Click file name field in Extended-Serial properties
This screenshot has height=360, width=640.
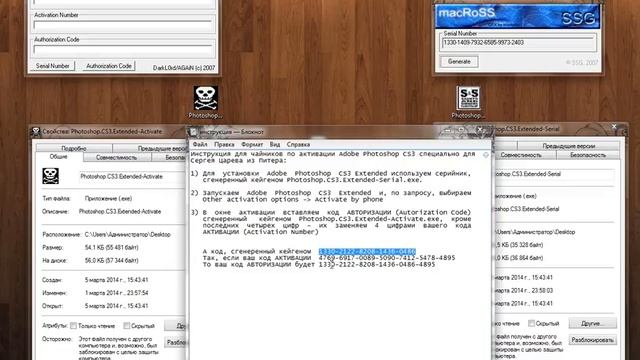tap(554, 174)
